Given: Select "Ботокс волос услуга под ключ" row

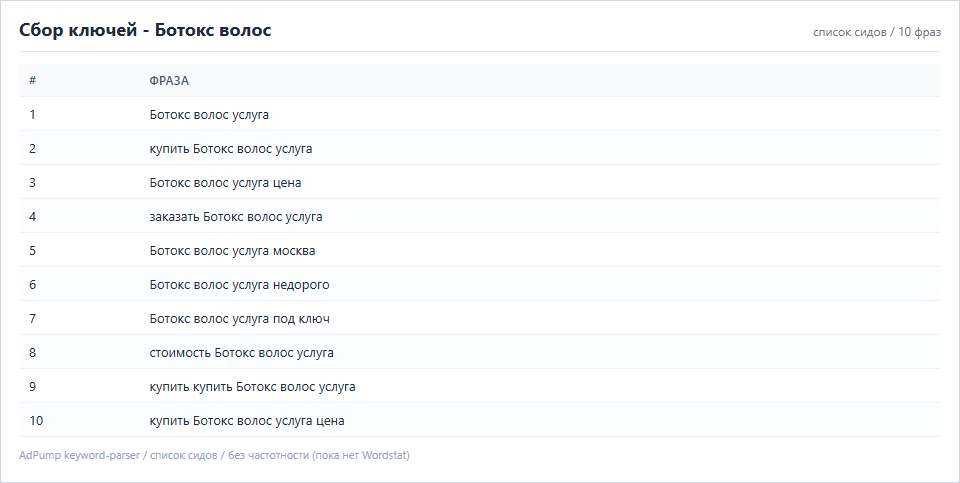Looking at the screenshot, I should coord(479,318).
